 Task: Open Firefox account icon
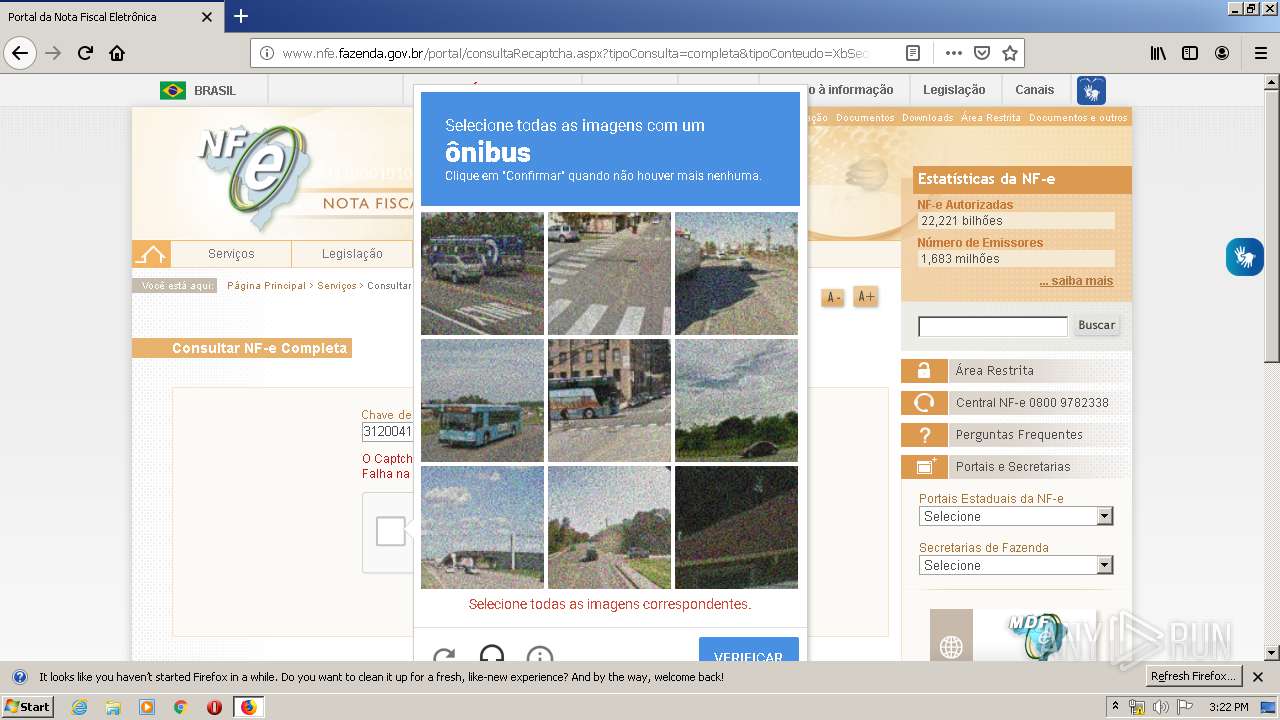(1222, 53)
